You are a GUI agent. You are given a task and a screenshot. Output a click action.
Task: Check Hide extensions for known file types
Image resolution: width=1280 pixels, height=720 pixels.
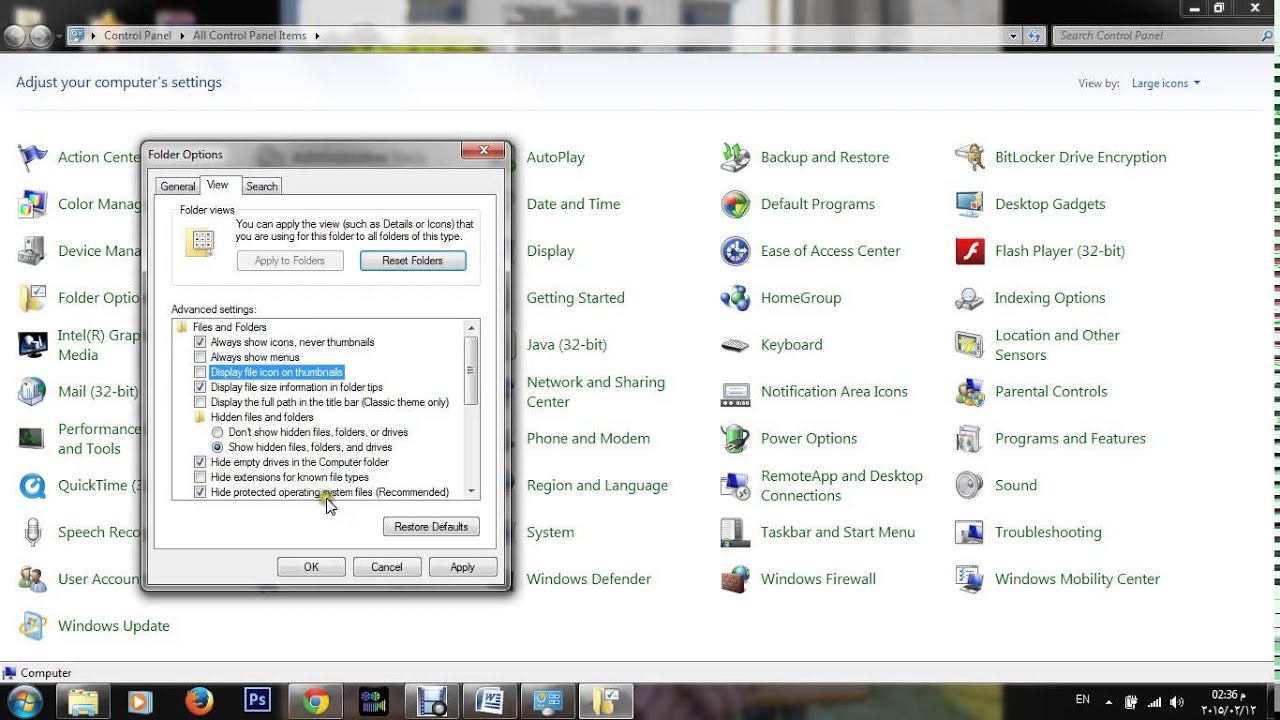[201, 477]
